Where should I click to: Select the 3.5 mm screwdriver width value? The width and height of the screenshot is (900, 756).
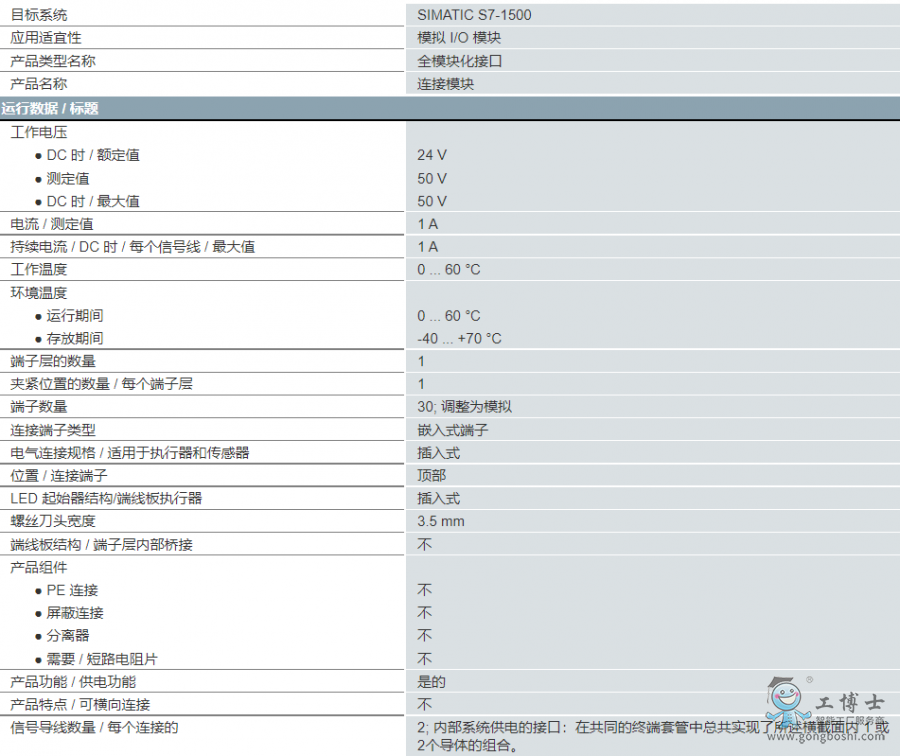(x=440, y=521)
